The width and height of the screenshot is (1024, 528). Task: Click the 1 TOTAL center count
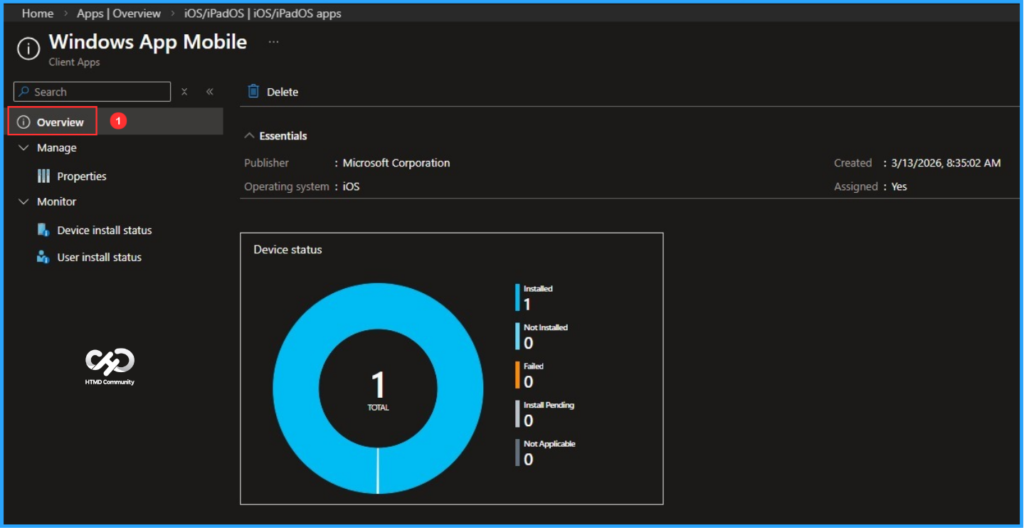point(378,390)
